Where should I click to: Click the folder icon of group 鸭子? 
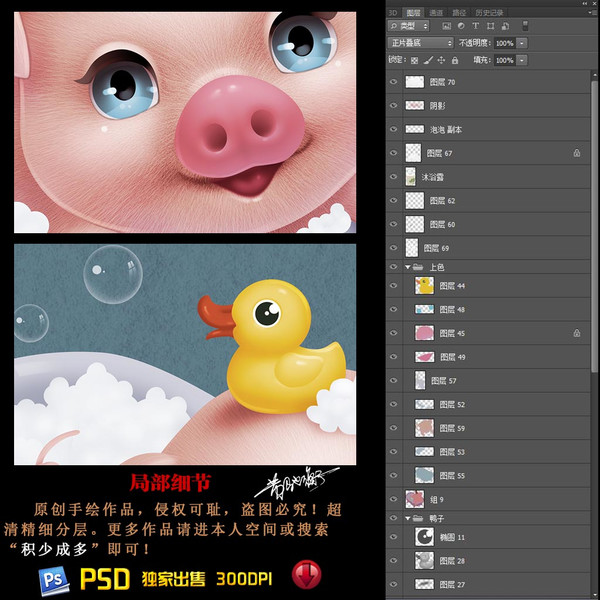[x=418, y=518]
